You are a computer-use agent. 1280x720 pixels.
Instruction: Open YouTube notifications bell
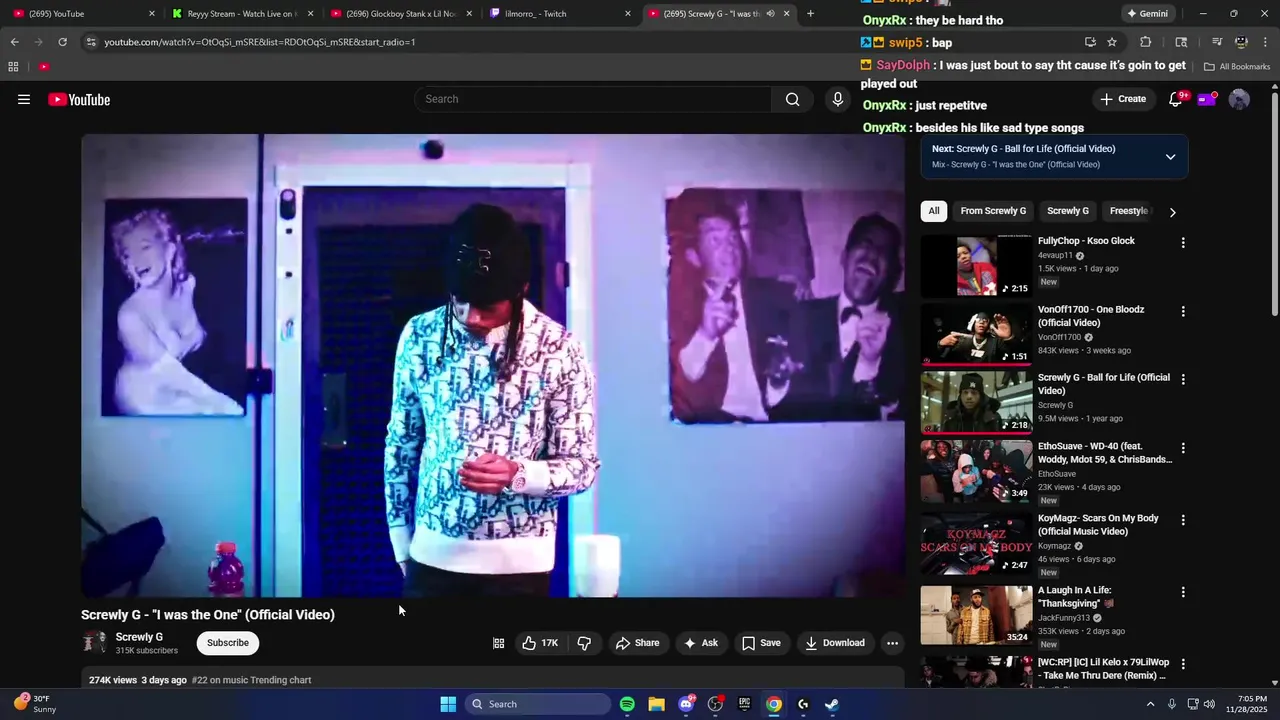(1176, 99)
